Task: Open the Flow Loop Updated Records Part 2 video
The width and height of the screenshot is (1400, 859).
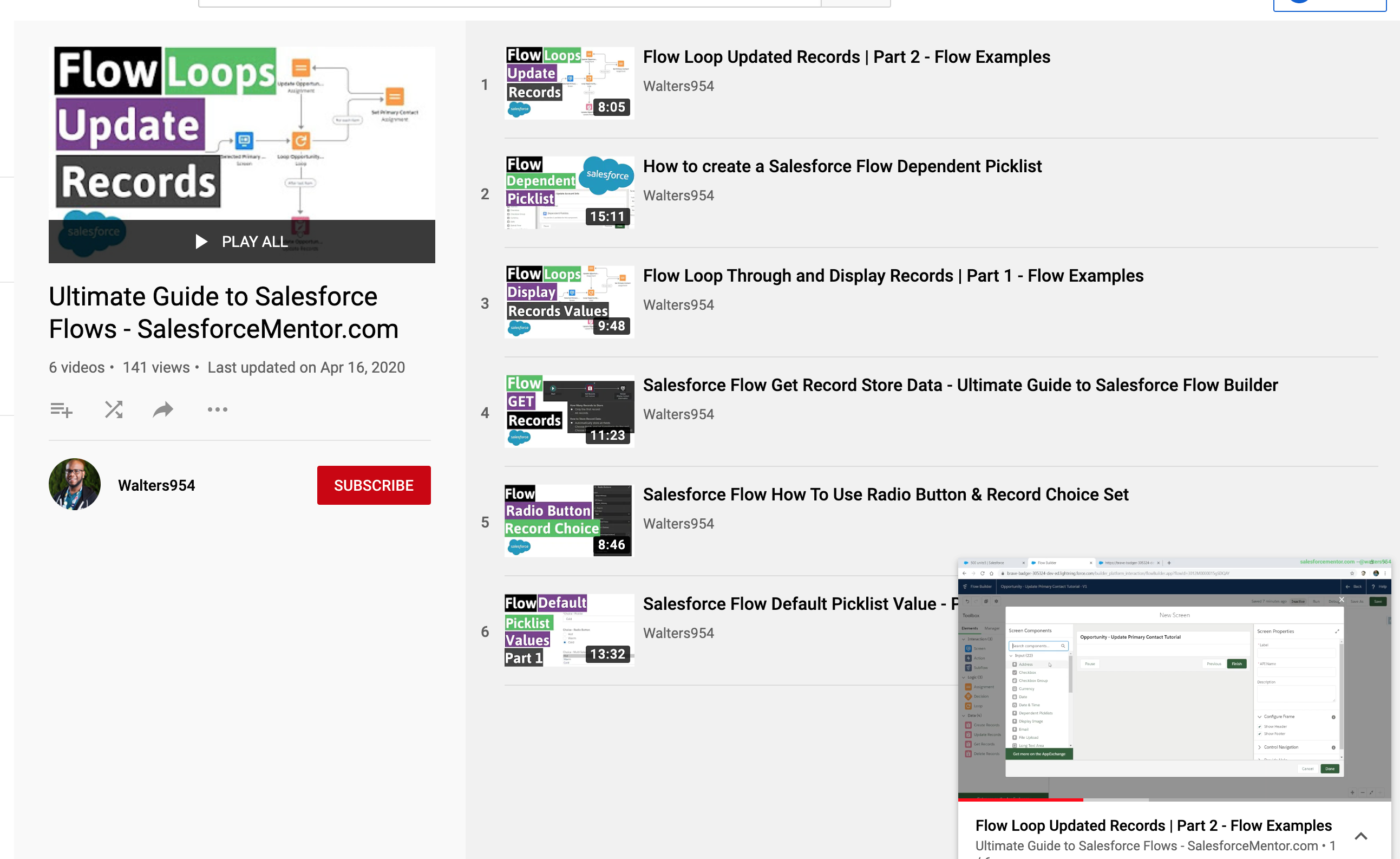Action: (846, 57)
